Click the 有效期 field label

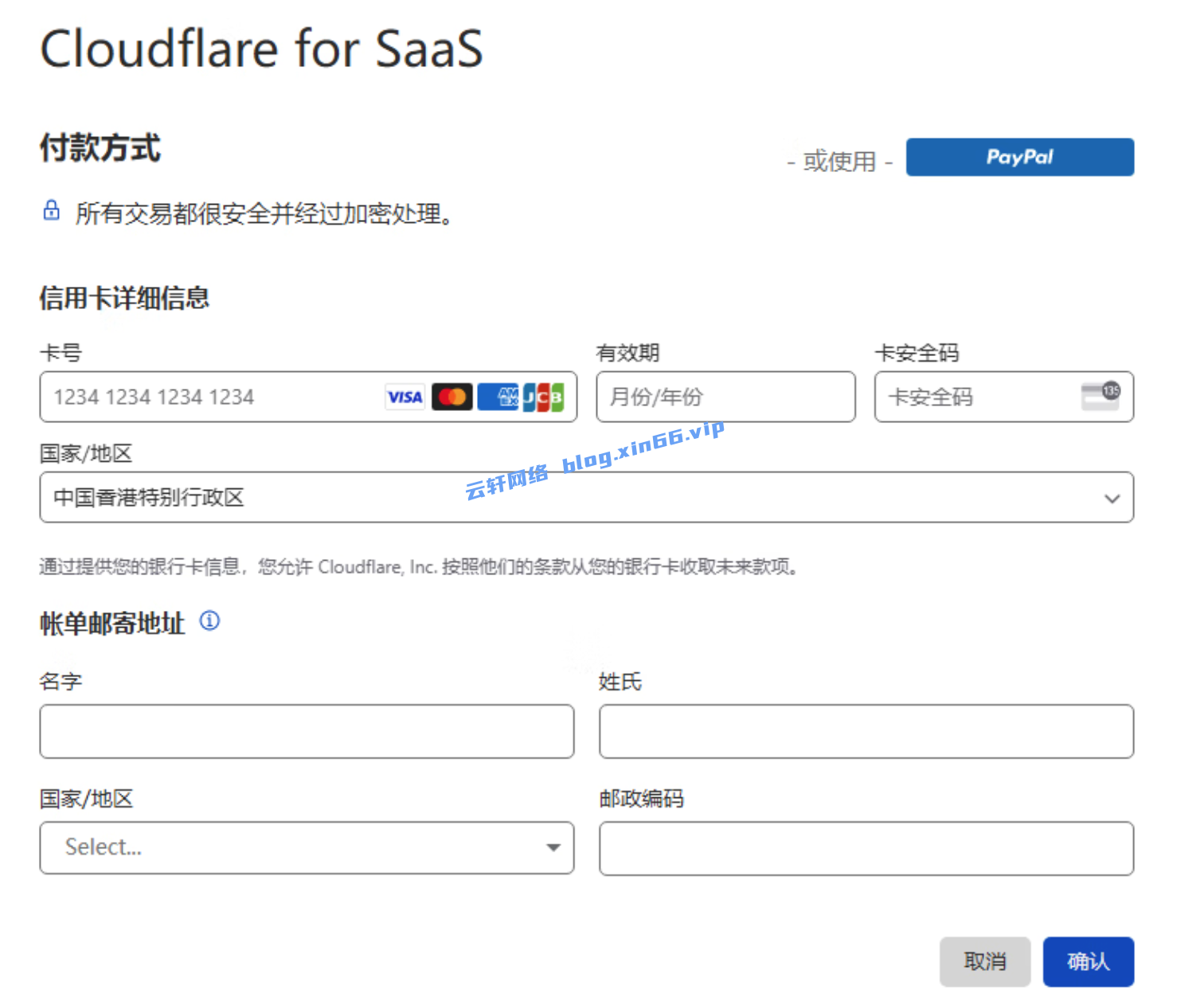coord(628,353)
